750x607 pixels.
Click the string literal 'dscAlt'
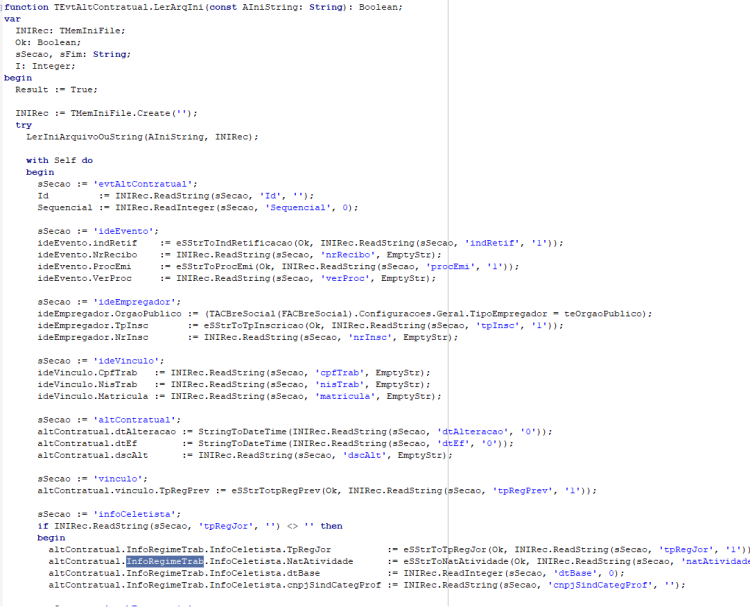coord(364,455)
